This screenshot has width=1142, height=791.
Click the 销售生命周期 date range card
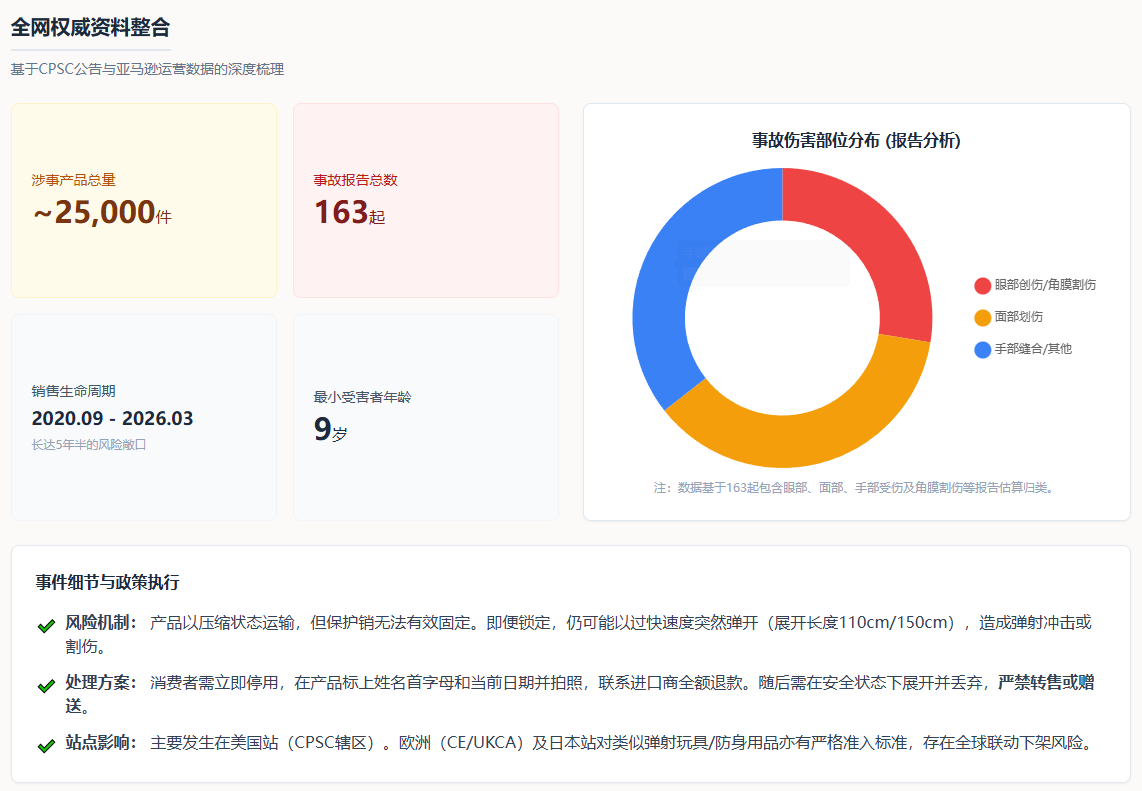point(144,417)
